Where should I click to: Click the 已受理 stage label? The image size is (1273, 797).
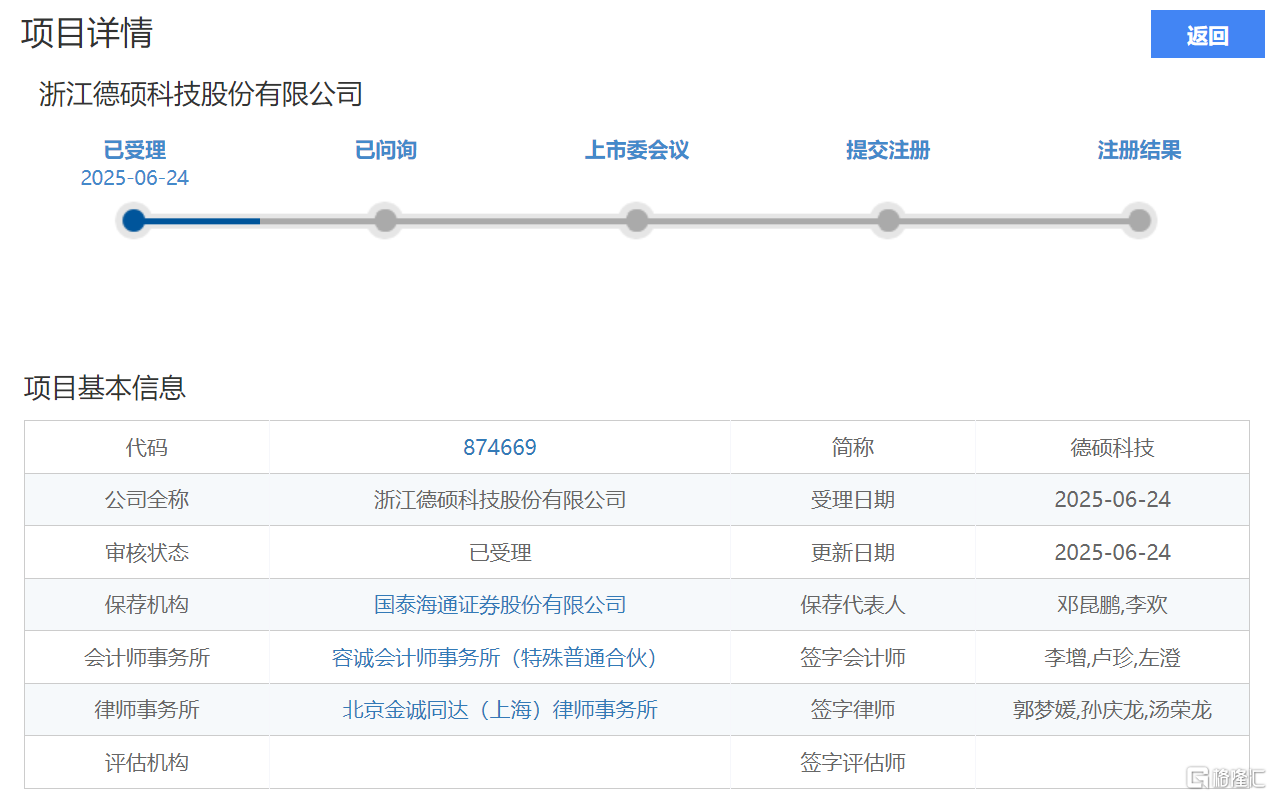pos(135,150)
